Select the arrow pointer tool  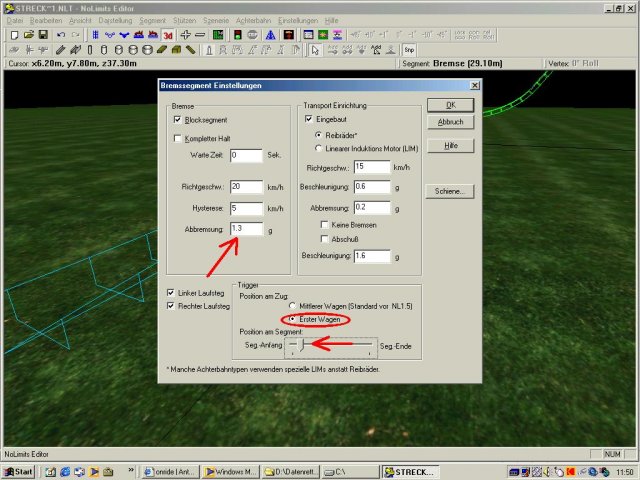point(315,50)
